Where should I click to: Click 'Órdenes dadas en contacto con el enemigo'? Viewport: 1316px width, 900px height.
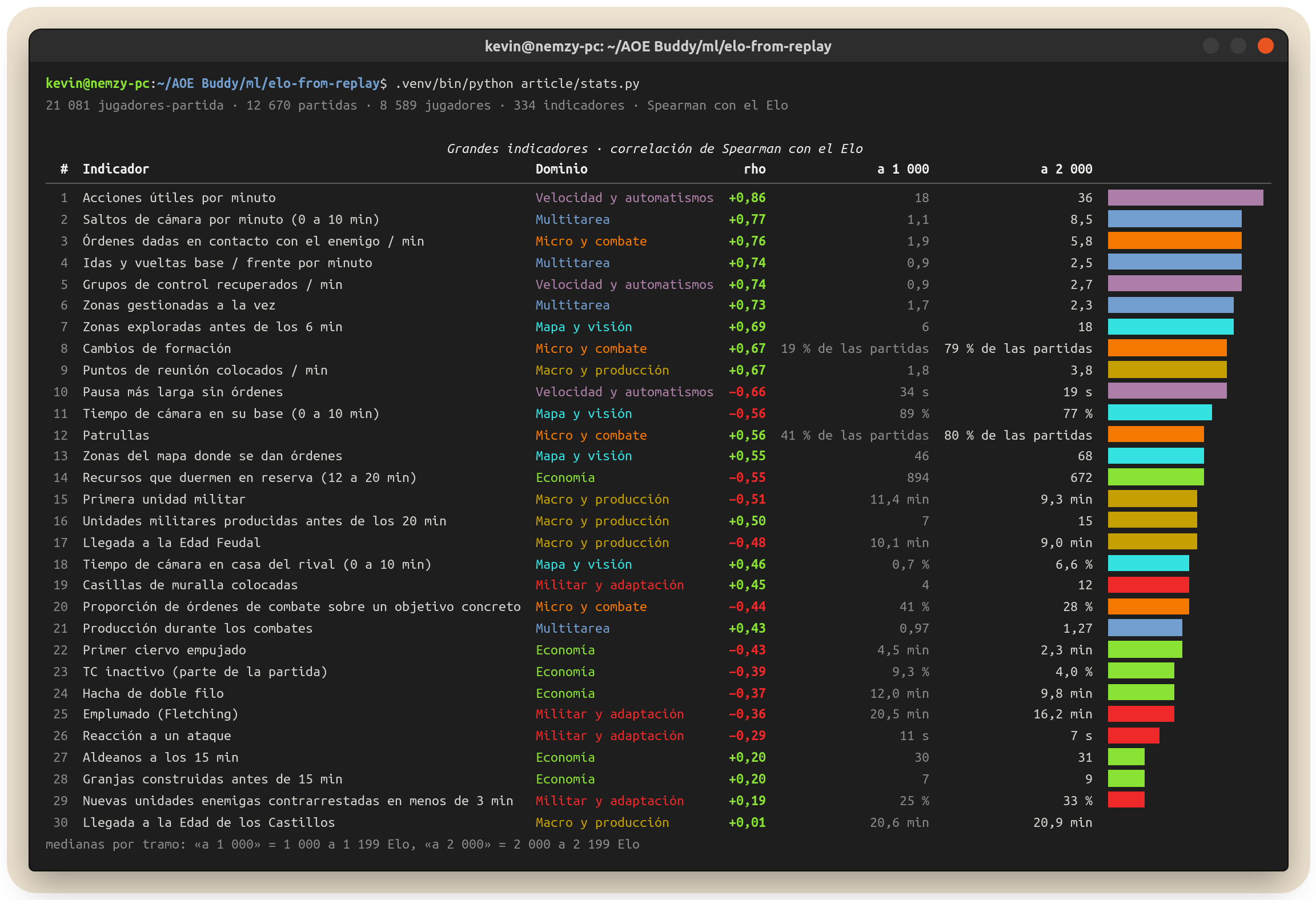(x=231, y=241)
